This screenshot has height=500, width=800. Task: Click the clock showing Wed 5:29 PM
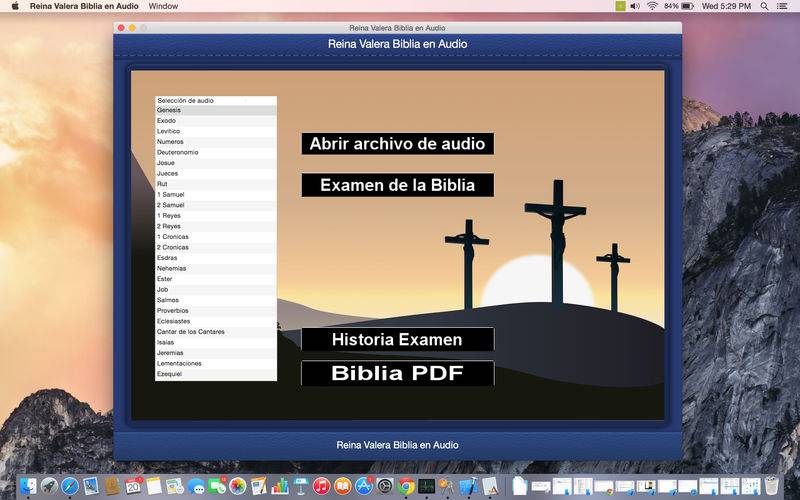727,6
